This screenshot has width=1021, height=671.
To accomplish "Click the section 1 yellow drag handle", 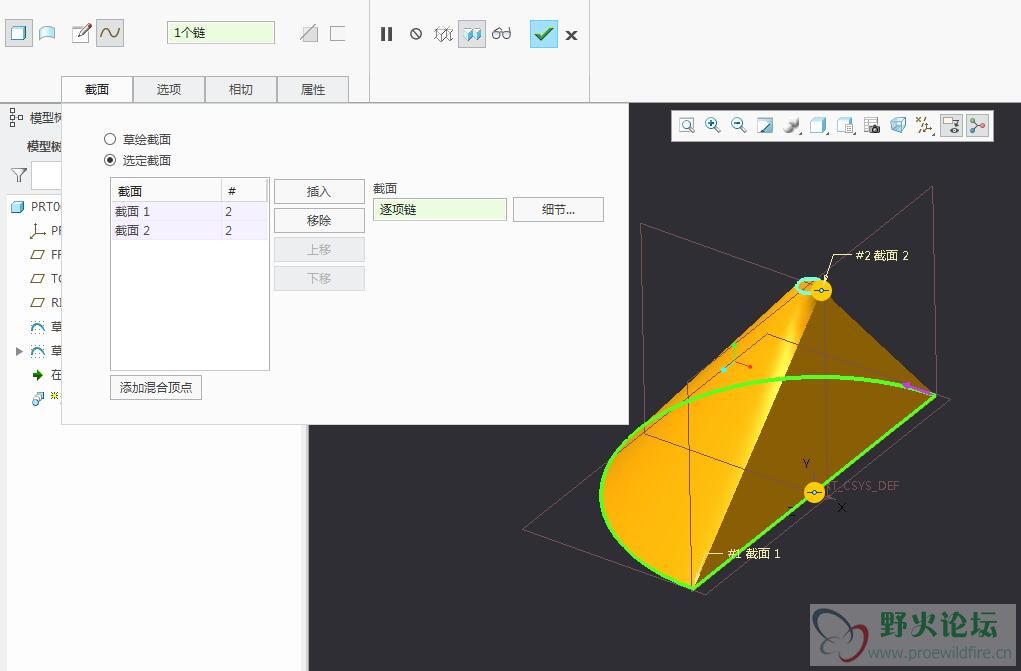I will pos(815,492).
